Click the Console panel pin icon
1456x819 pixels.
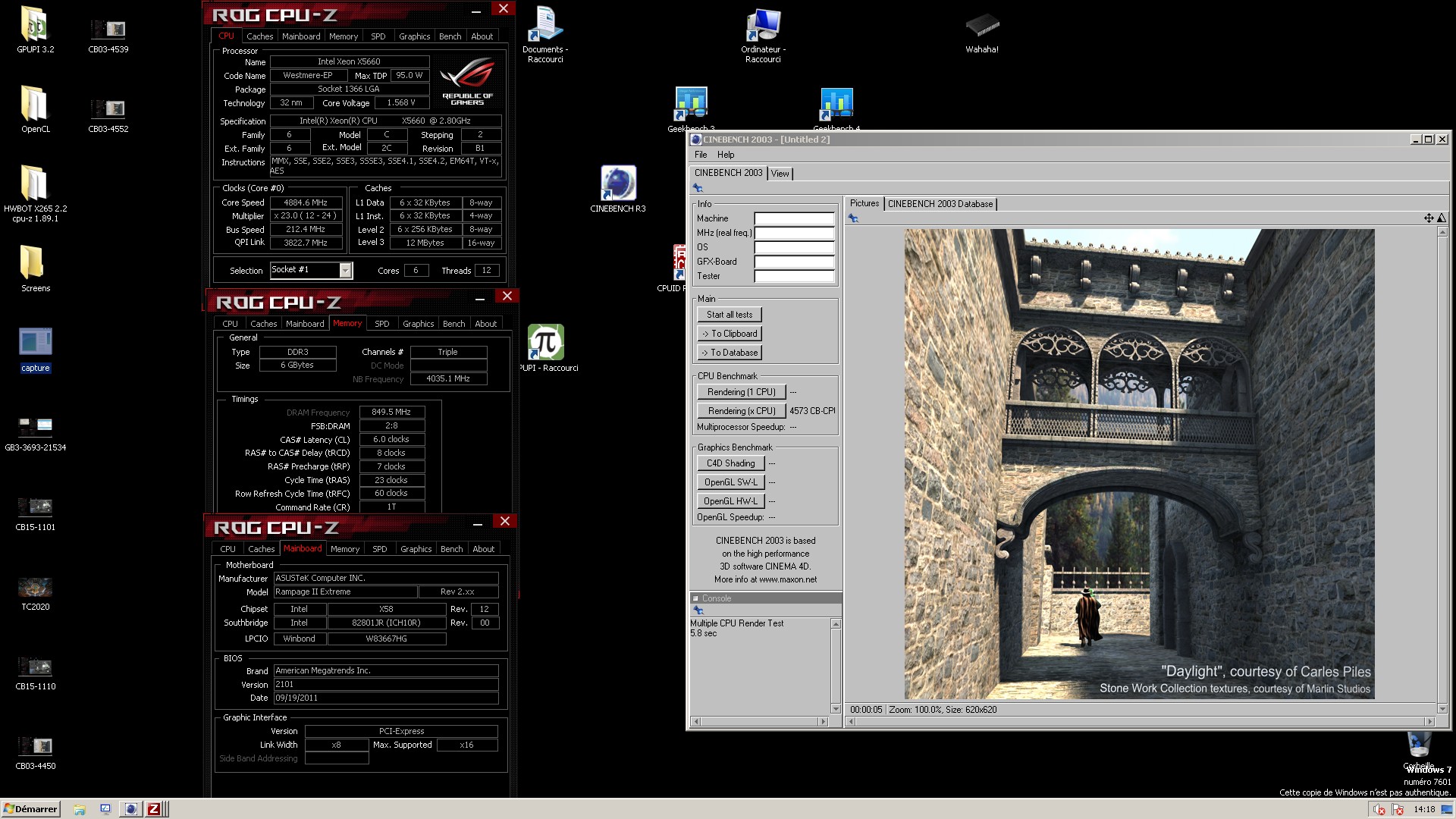click(698, 610)
